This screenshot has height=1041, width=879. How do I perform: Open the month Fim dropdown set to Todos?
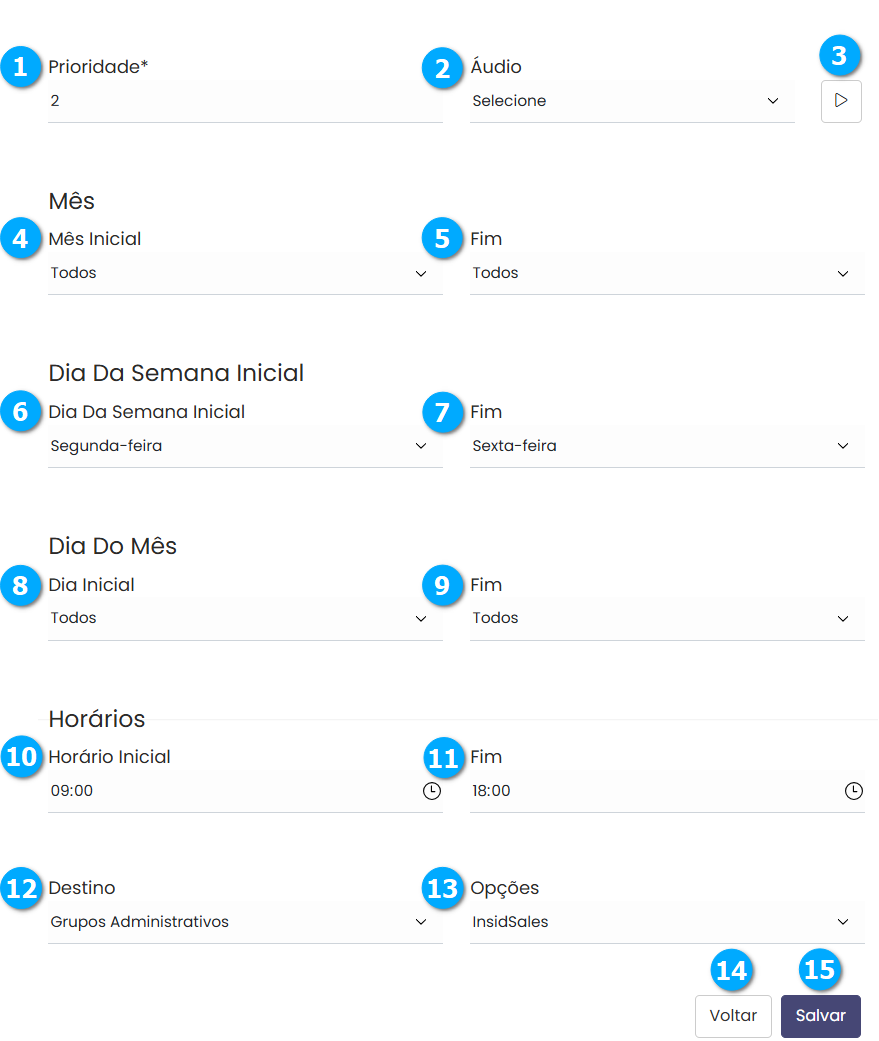666,273
